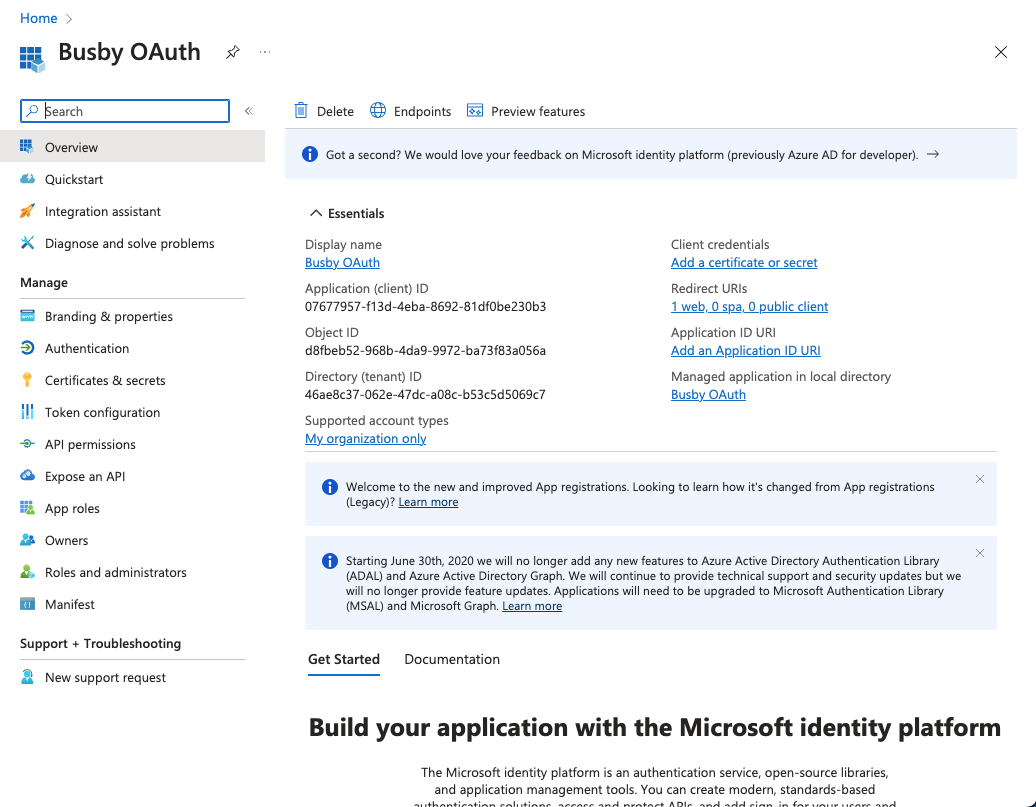Image resolution: width=1036 pixels, height=807 pixels.
Task: Open managed application Busby OAuth link
Action: [x=708, y=395]
